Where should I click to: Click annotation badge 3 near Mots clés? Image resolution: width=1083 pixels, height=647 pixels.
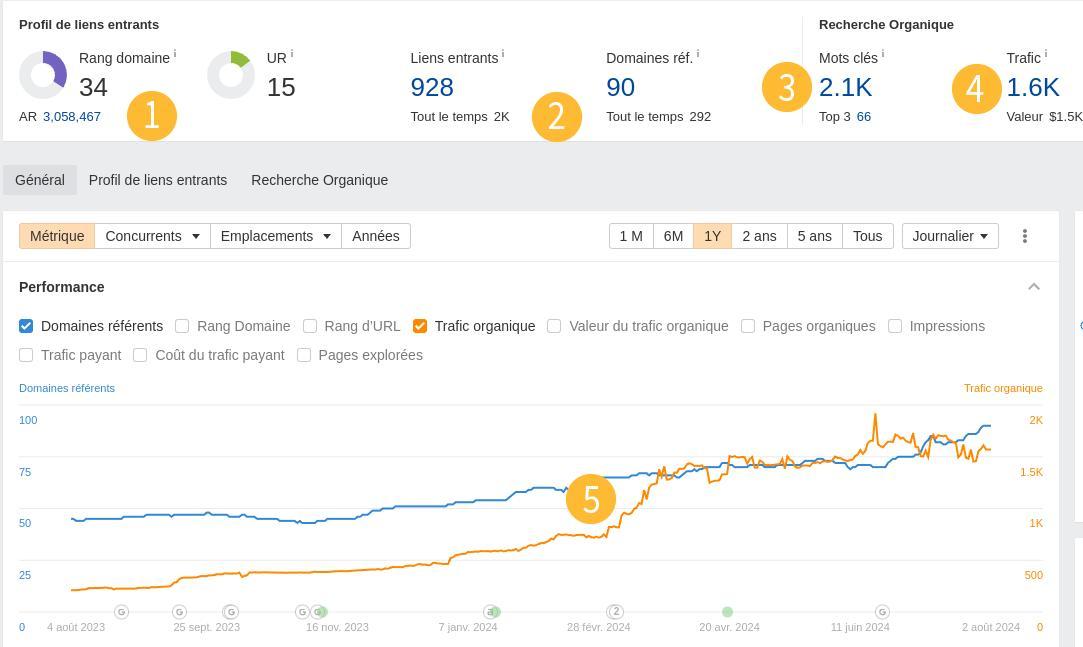pos(787,87)
